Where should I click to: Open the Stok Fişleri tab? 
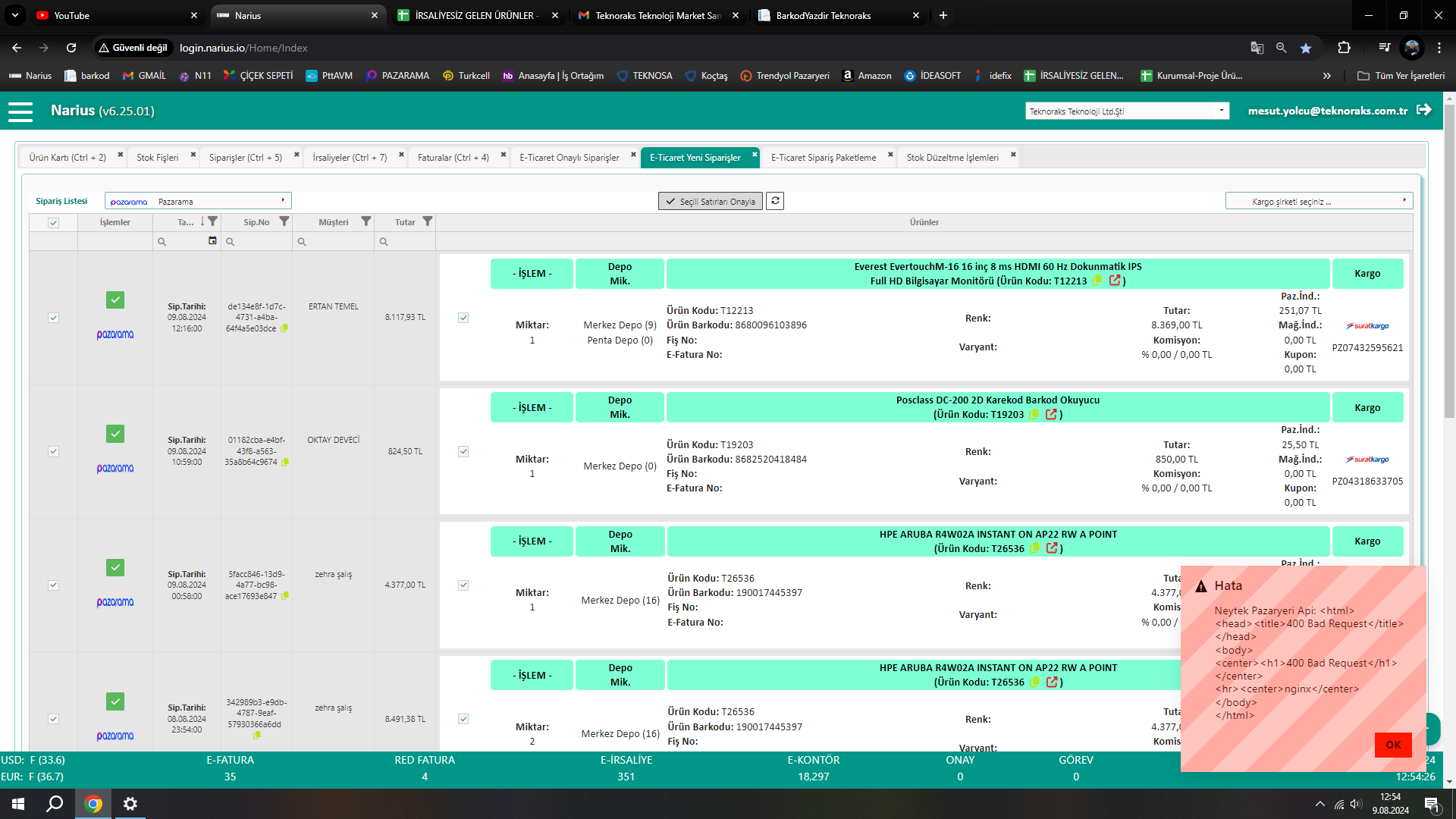click(x=158, y=158)
